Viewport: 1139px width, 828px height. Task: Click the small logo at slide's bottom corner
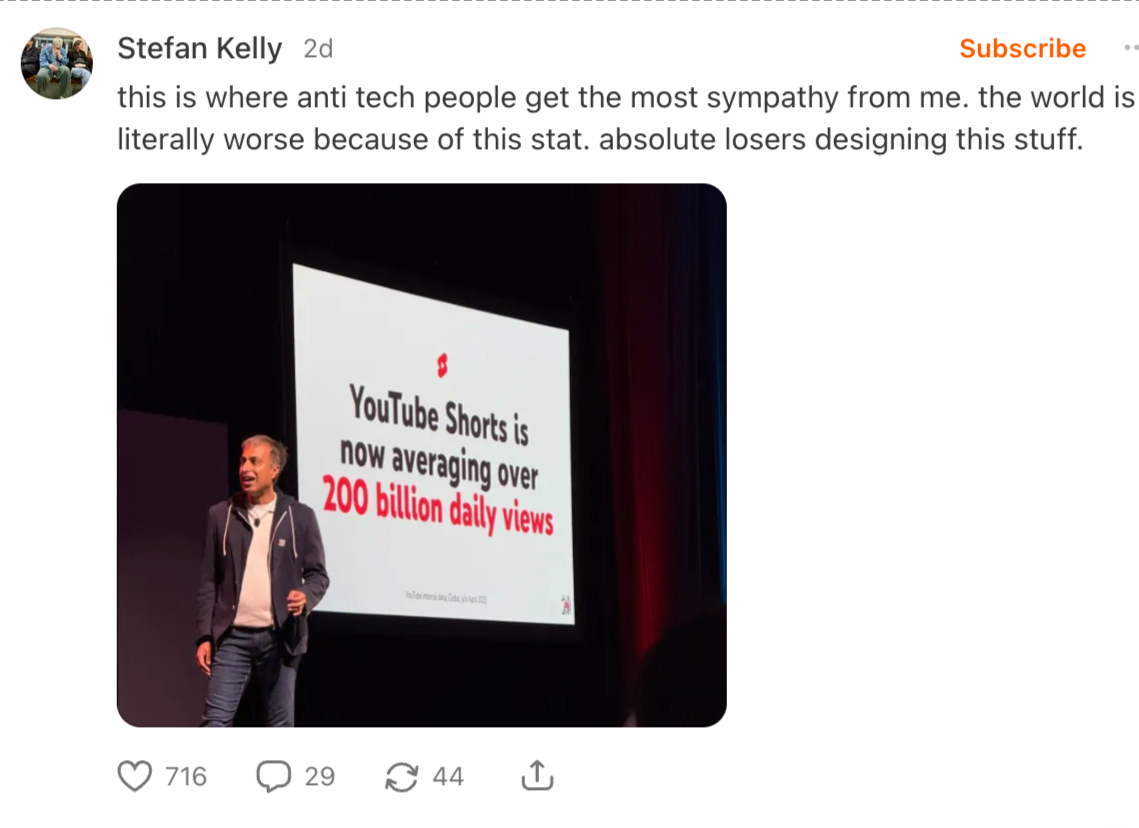click(566, 604)
